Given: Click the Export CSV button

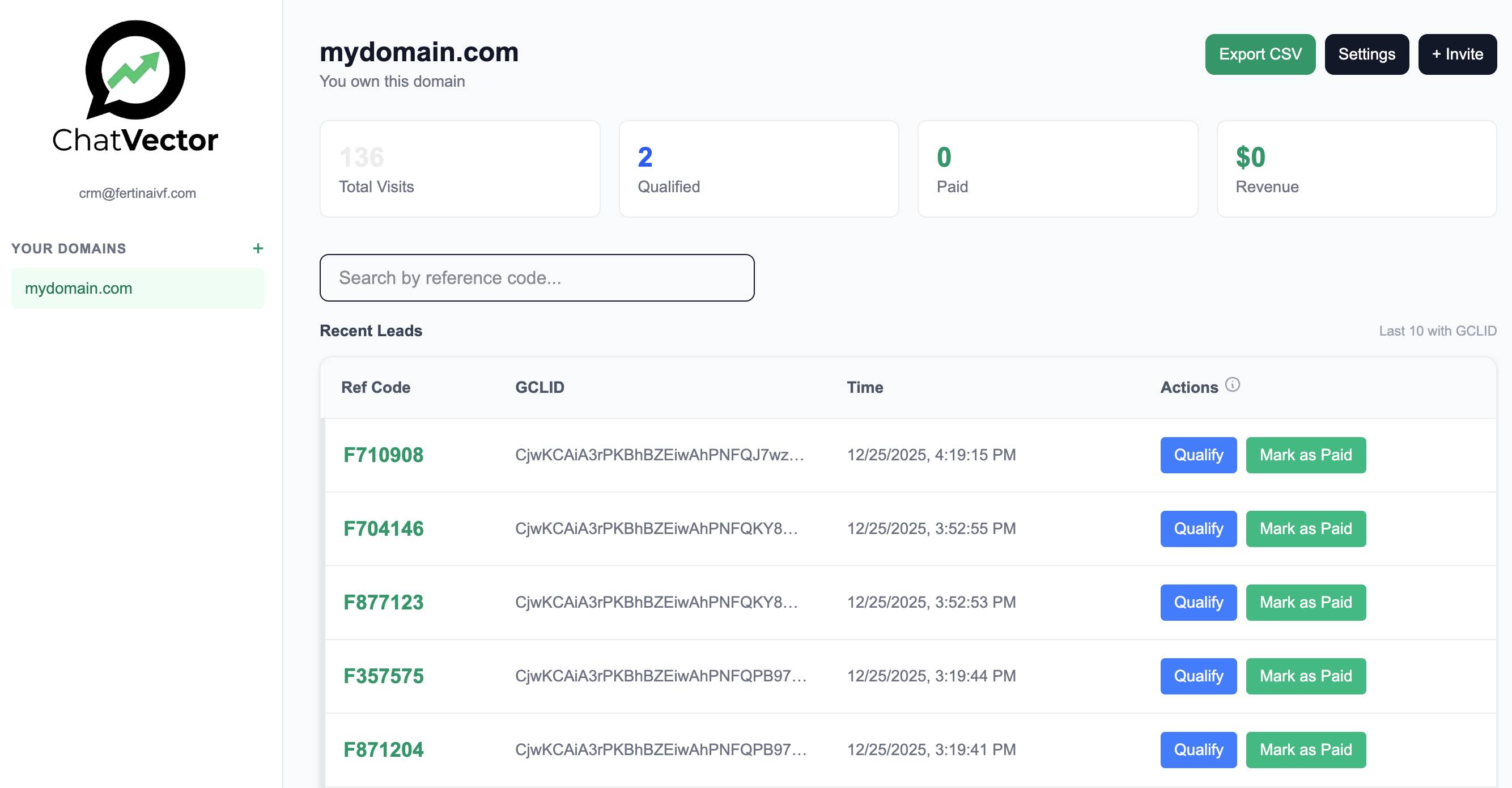Looking at the screenshot, I should pos(1260,54).
